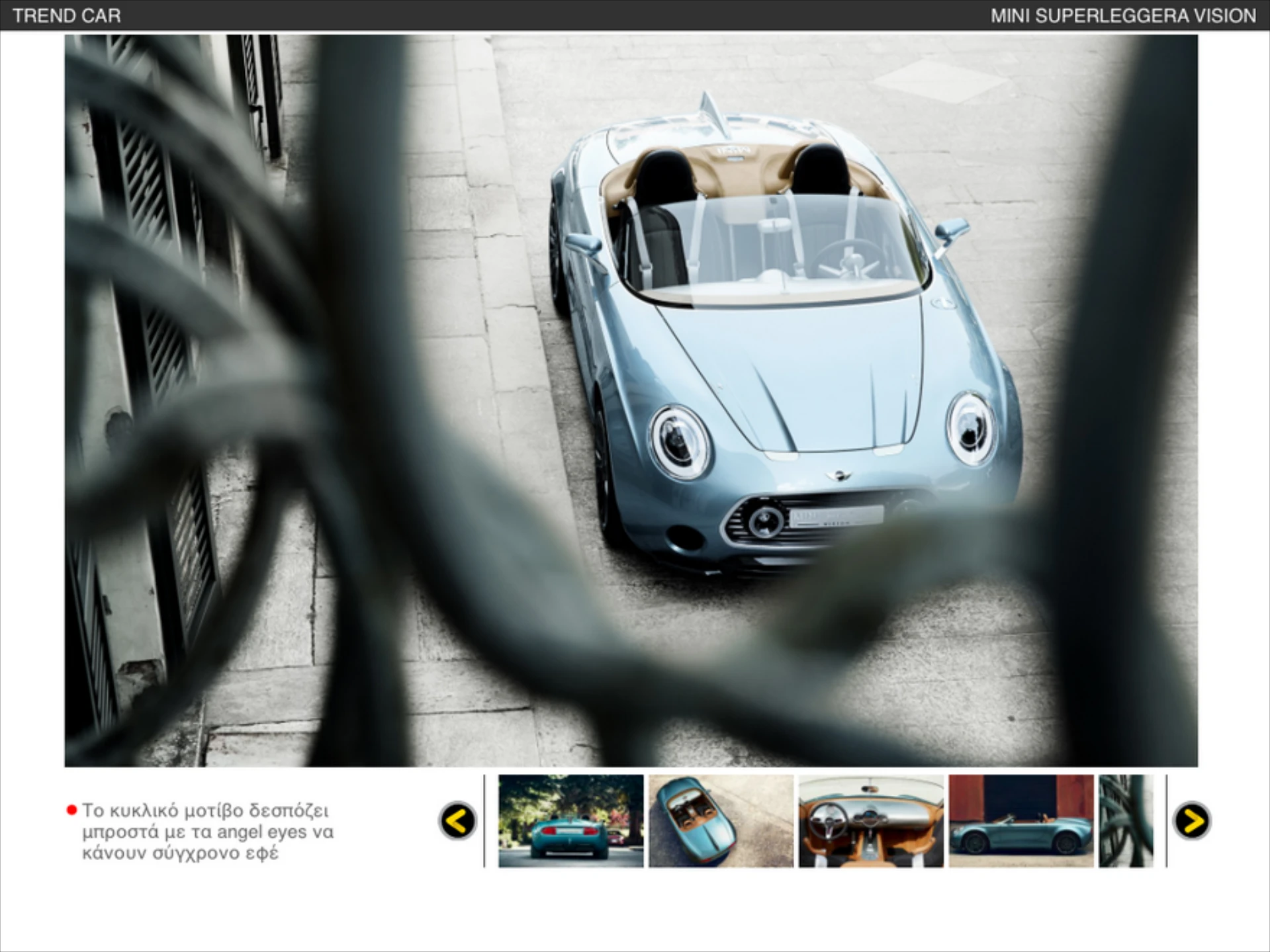Show the interior dashboard thumbnail
The width and height of the screenshot is (1270, 952).
871,821
